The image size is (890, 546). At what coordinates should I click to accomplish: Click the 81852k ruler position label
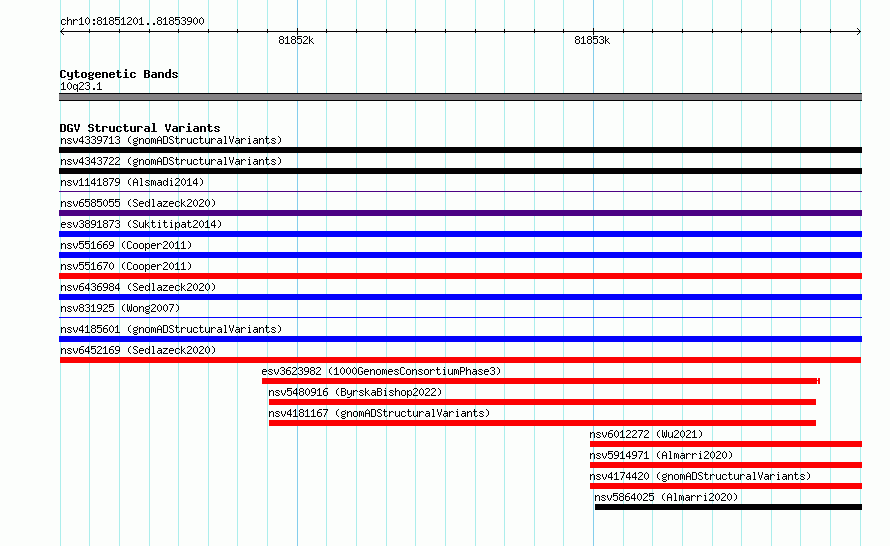(296, 40)
